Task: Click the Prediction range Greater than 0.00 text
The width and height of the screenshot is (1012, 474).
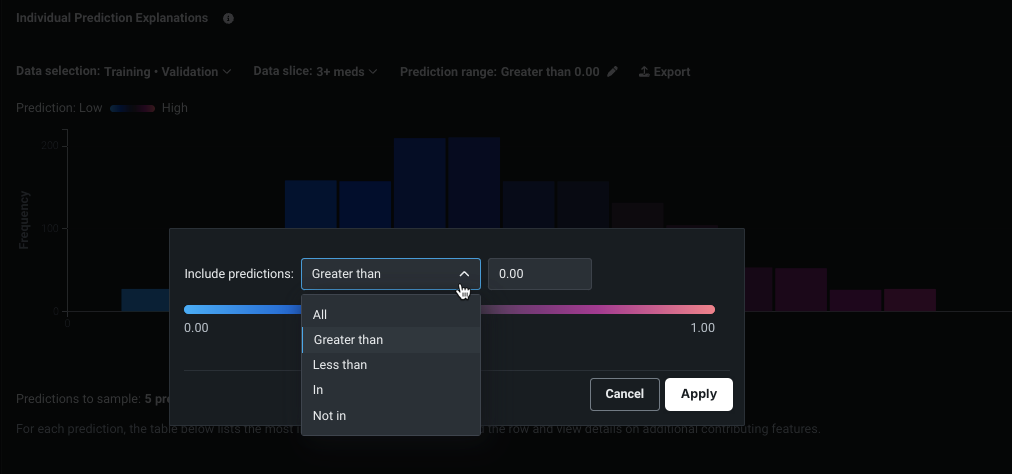Action: 500,72
